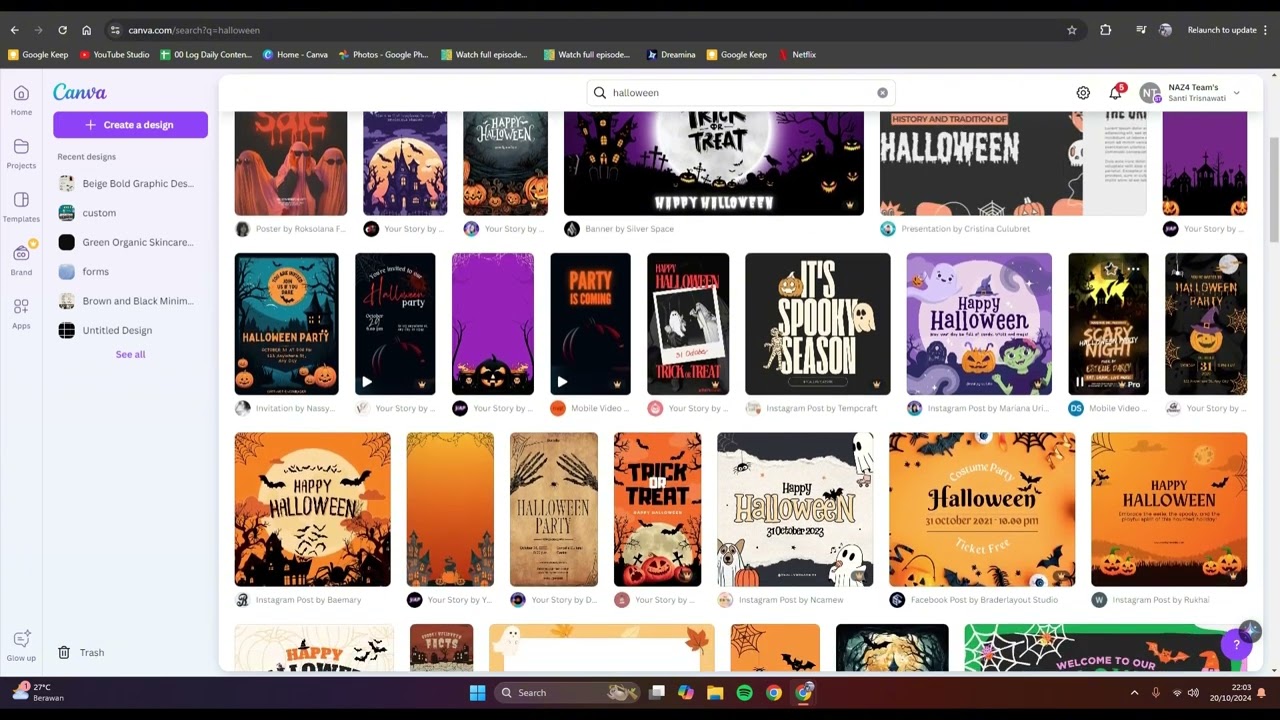Reload the Canva page
Screen dimensions: 1280x720
62,30
